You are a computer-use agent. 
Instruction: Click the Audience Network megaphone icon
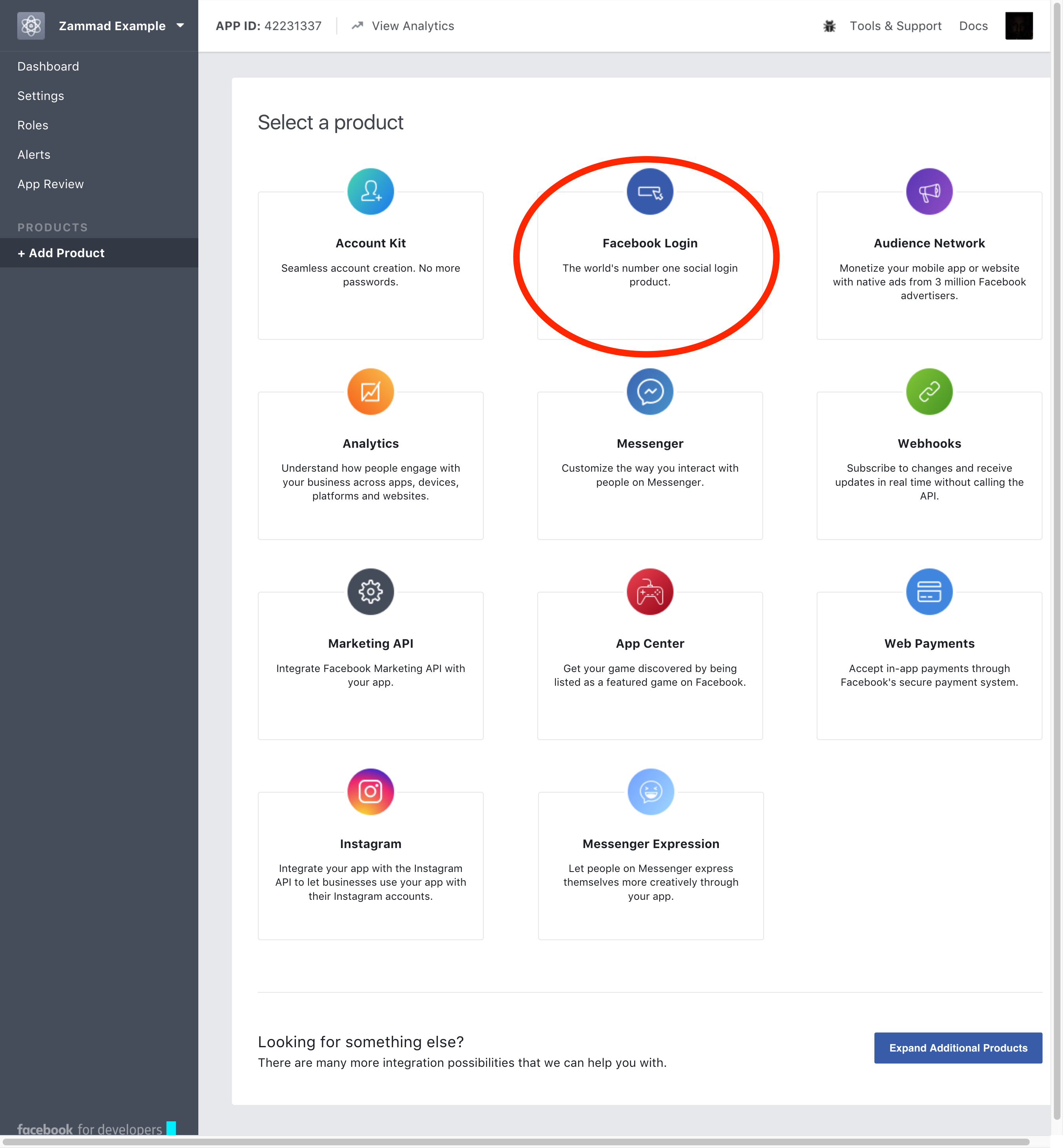coord(929,191)
